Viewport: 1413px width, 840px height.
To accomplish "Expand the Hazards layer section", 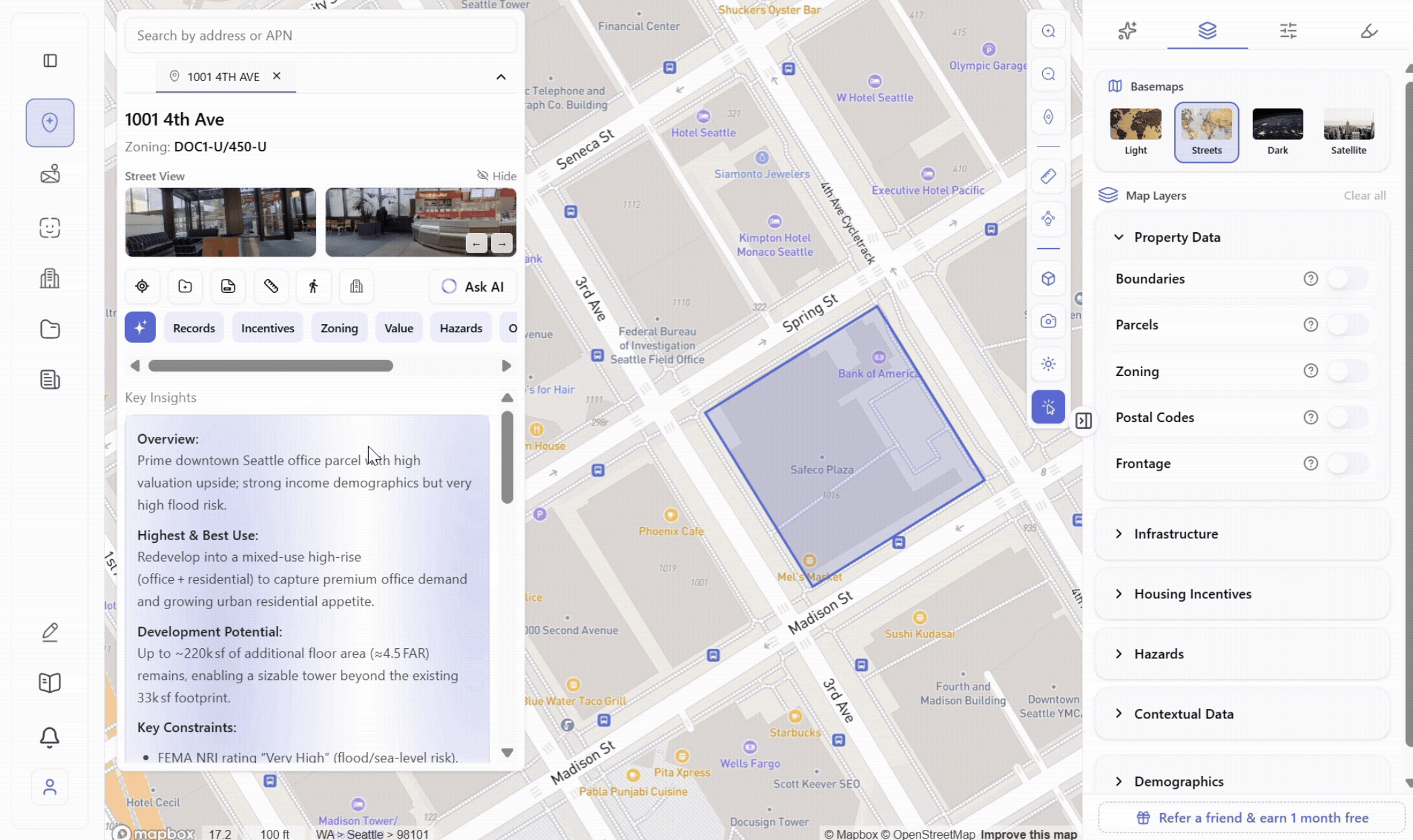I will click(x=1241, y=654).
